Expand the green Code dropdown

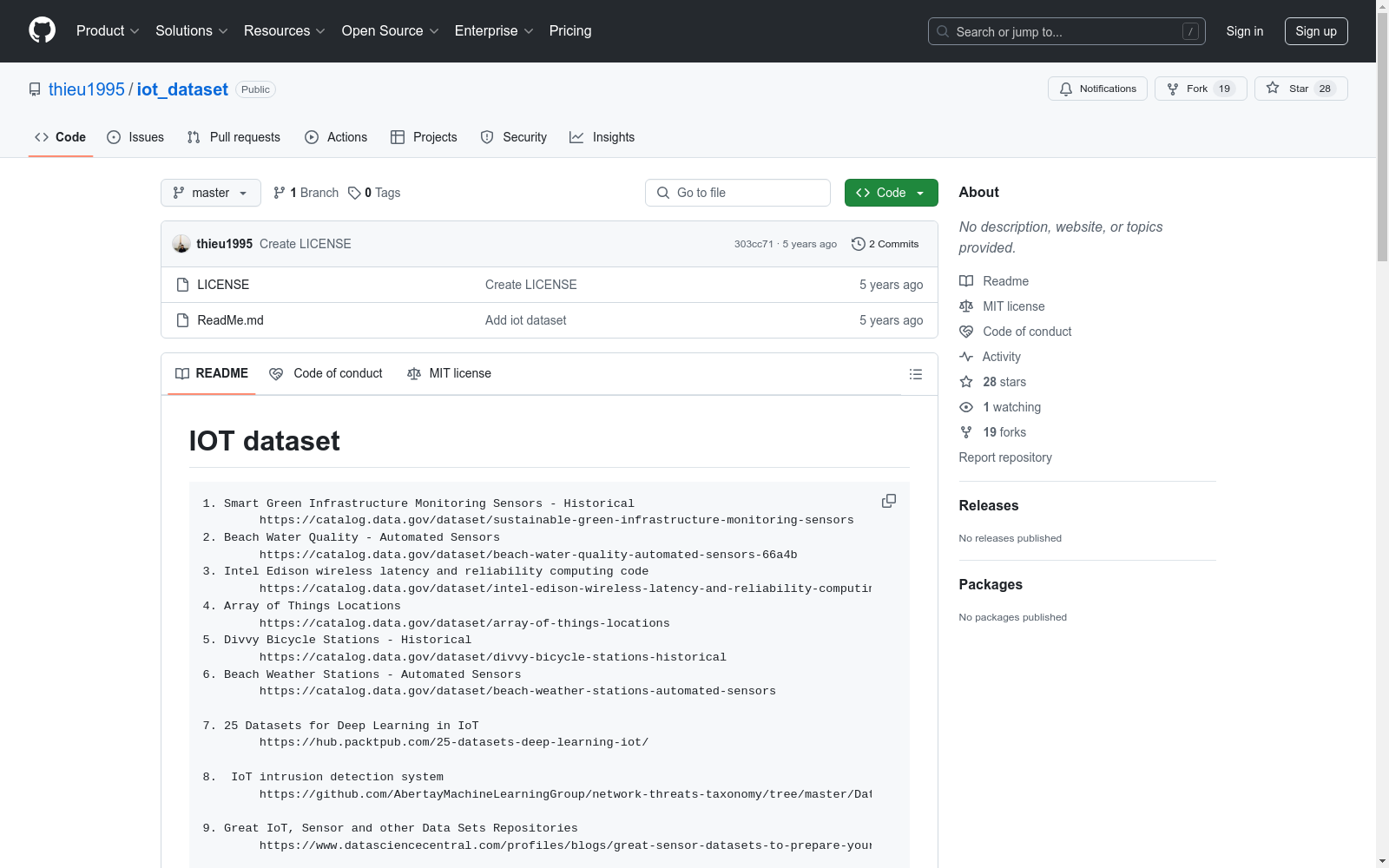tap(891, 193)
